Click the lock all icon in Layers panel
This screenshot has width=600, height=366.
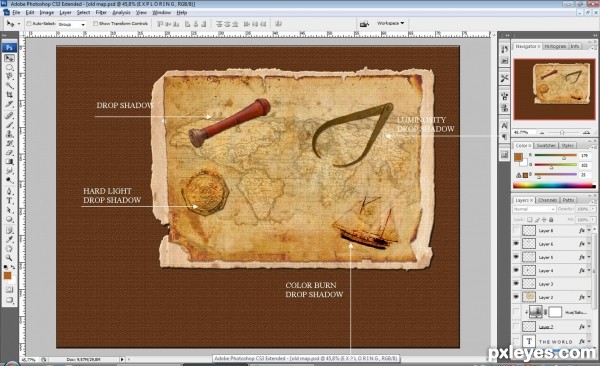[551, 220]
